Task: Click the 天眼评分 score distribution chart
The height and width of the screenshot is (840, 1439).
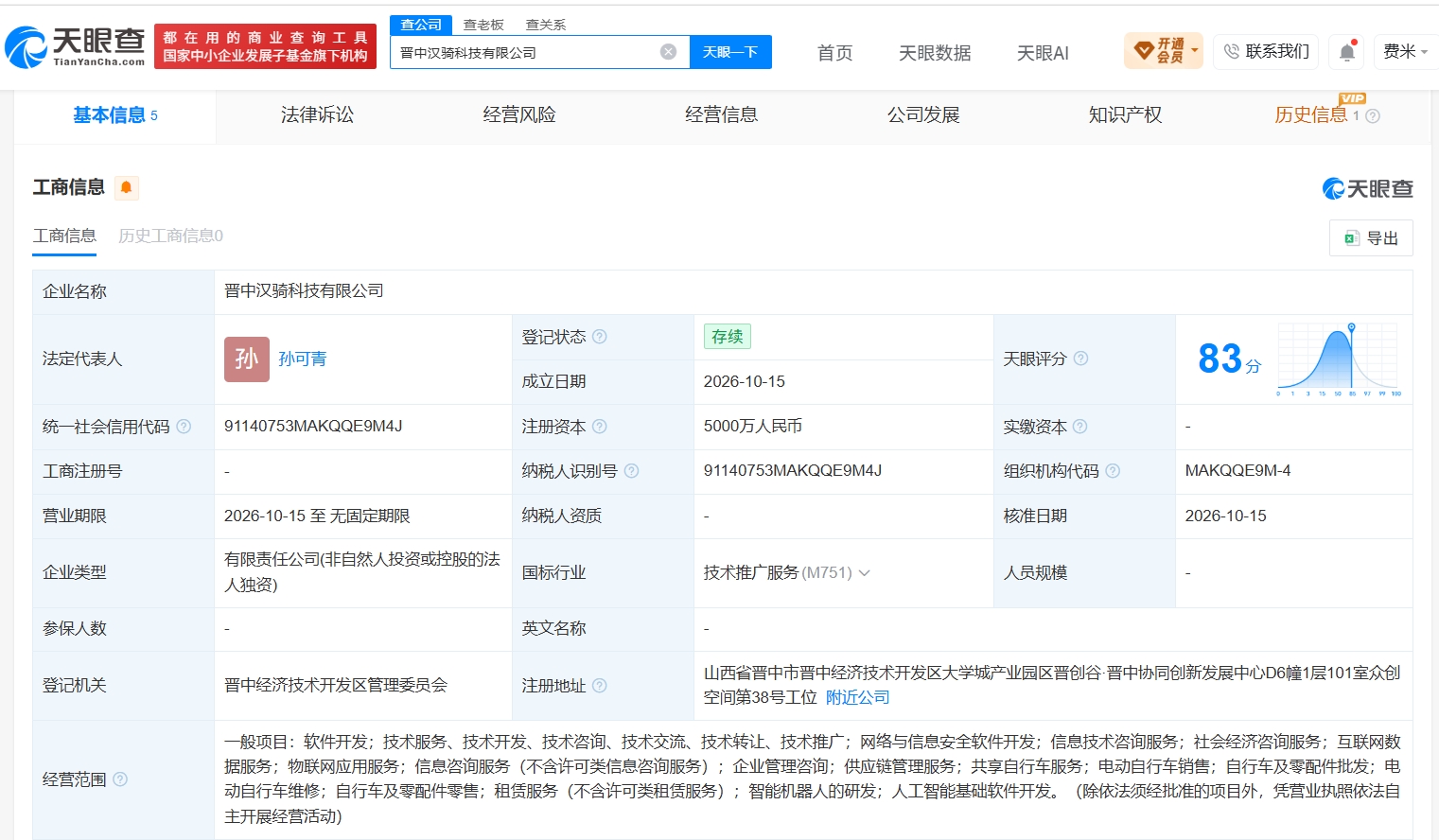Action: (x=1339, y=359)
